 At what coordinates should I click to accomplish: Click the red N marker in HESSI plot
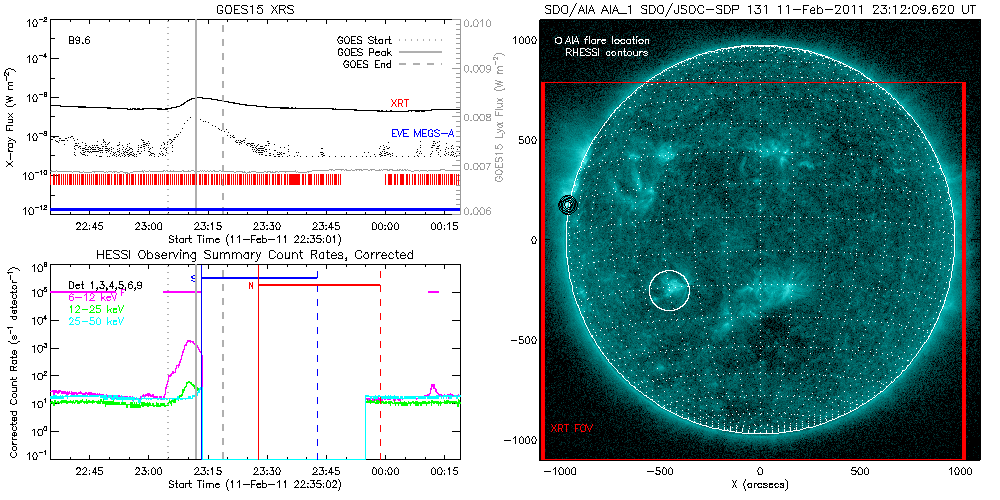251,286
